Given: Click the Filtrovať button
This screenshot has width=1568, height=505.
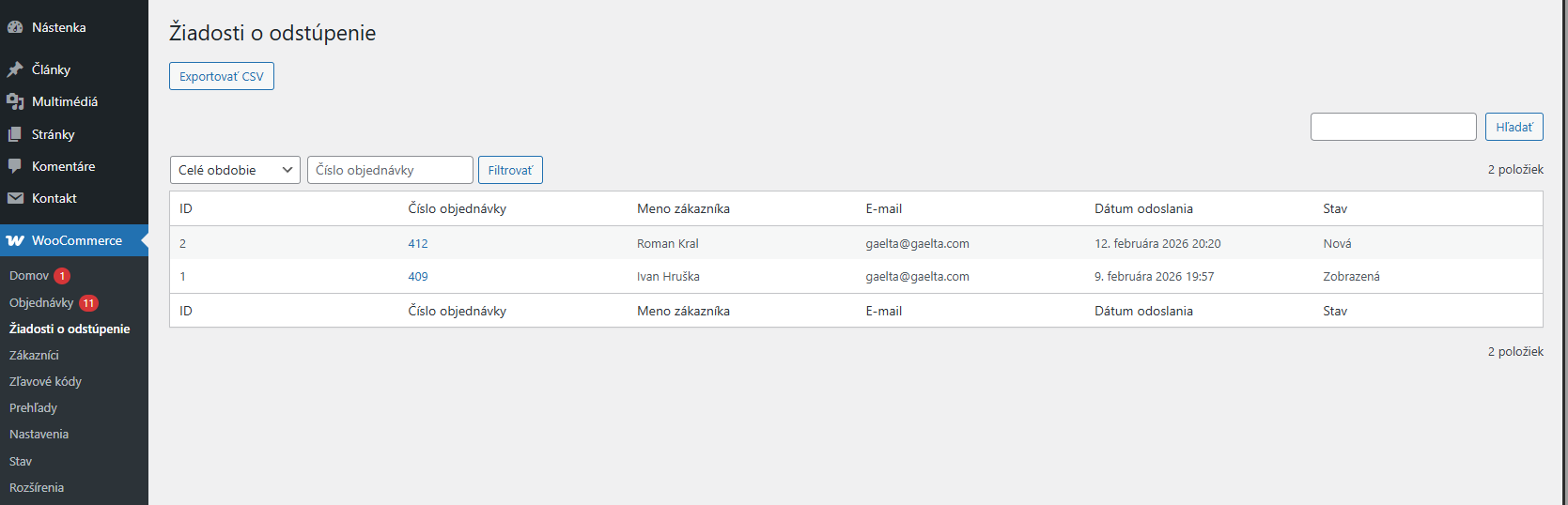Looking at the screenshot, I should coord(510,170).
